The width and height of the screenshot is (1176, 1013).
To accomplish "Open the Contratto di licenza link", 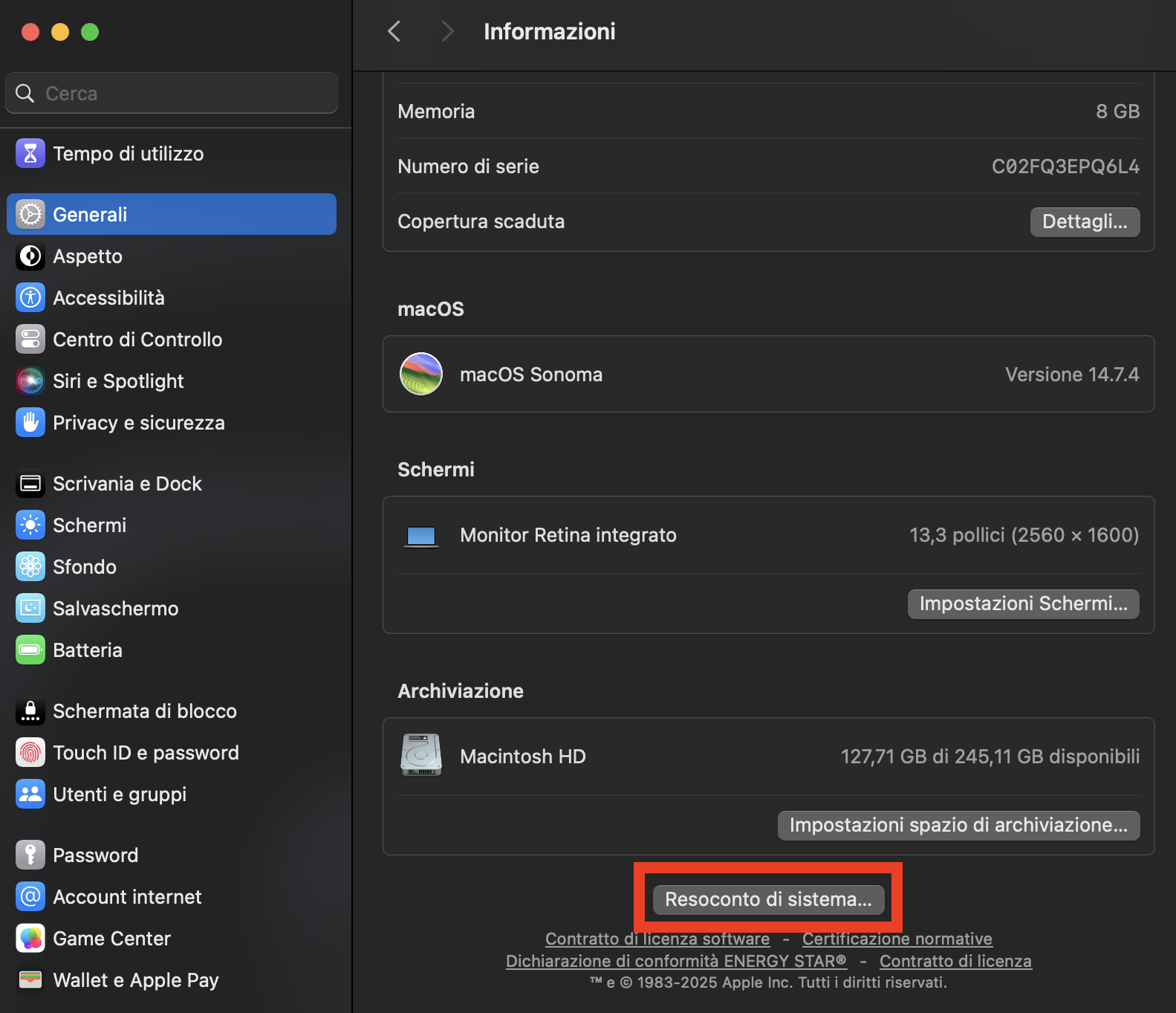I will click(x=955, y=961).
